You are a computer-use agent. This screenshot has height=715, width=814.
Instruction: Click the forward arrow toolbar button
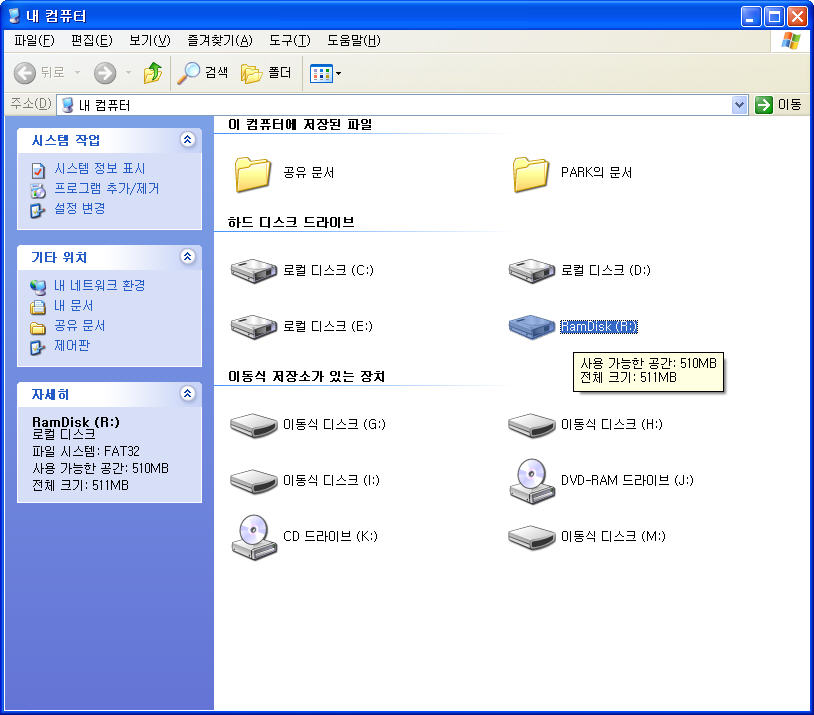coord(105,73)
